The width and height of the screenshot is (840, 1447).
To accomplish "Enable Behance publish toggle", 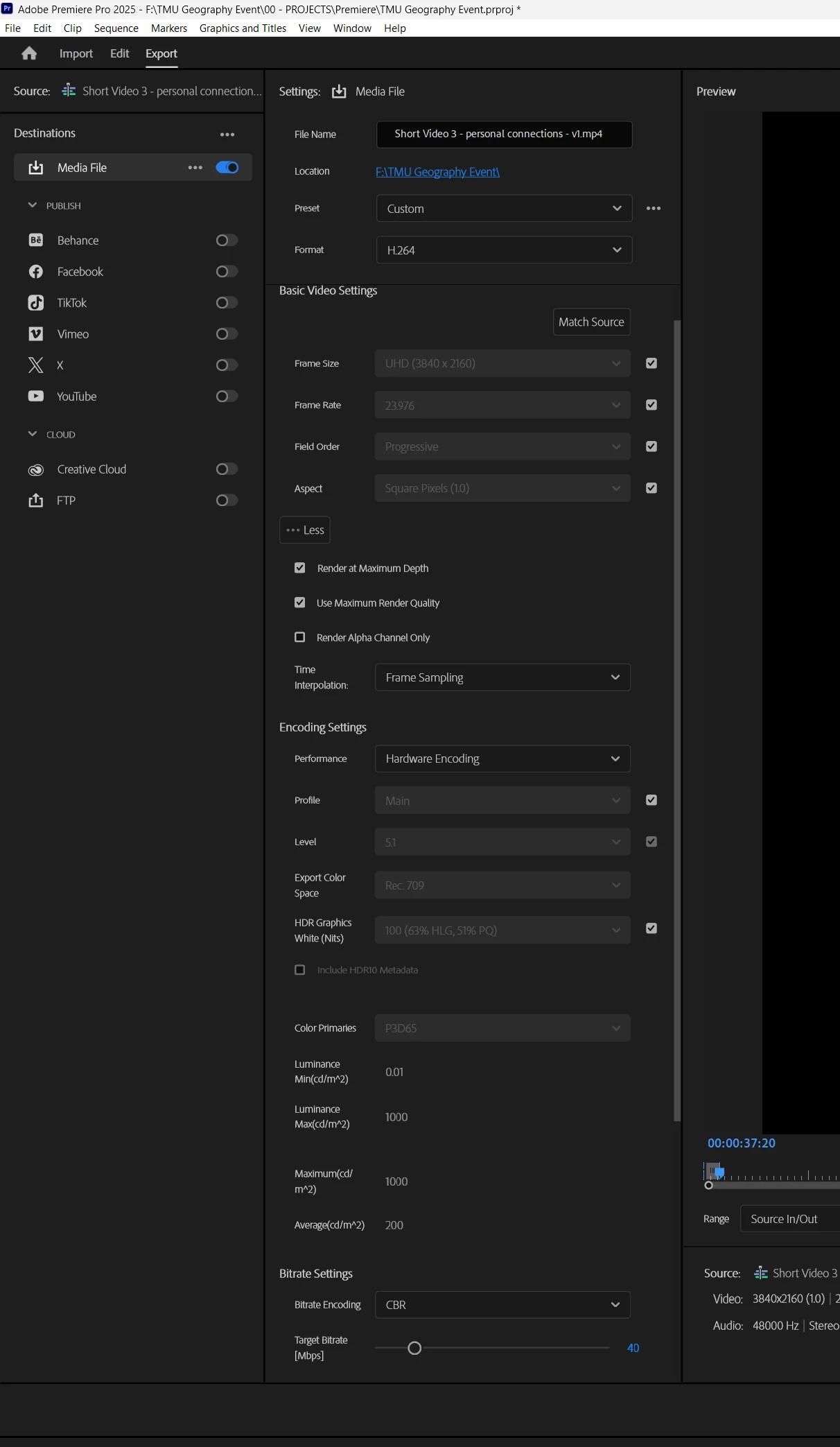I will pos(227,240).
